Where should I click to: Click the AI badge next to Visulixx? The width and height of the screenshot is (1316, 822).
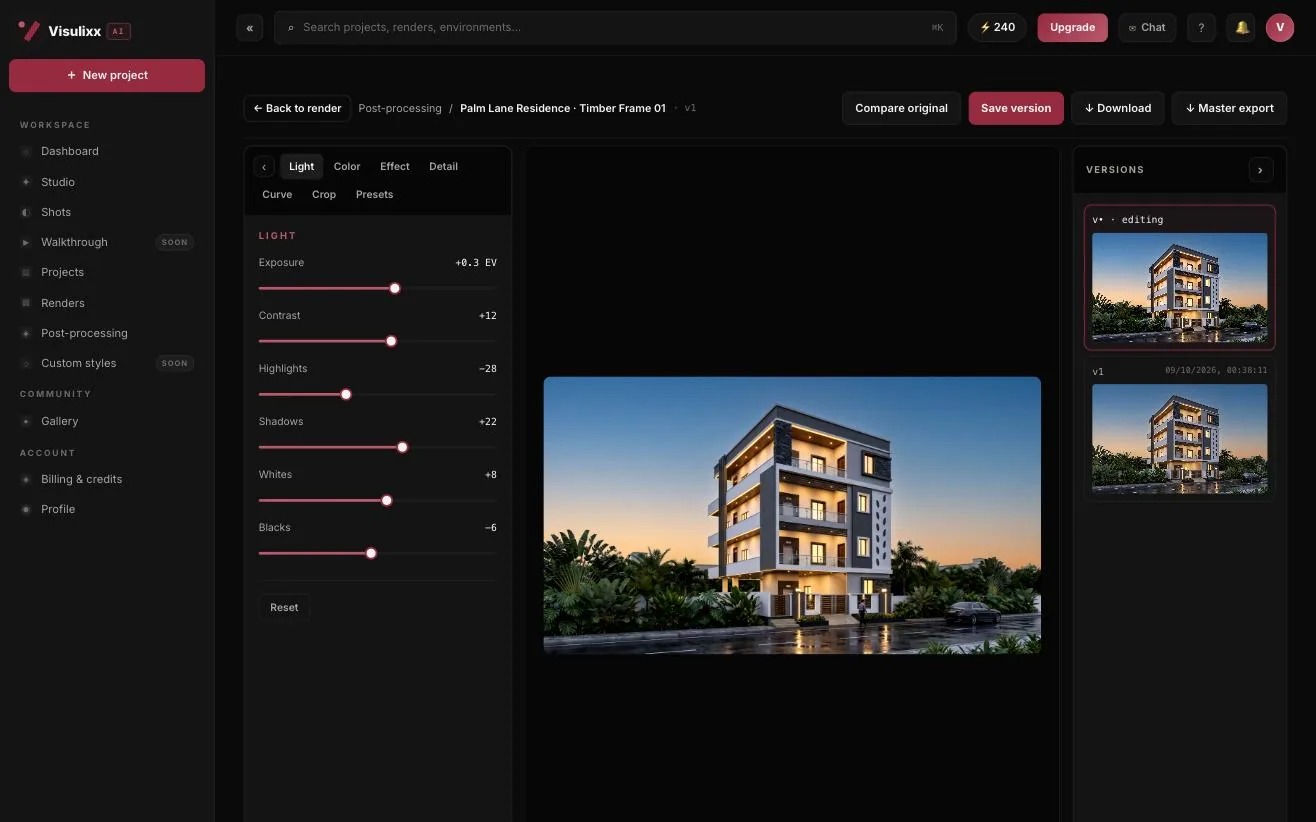pos(118,31)
